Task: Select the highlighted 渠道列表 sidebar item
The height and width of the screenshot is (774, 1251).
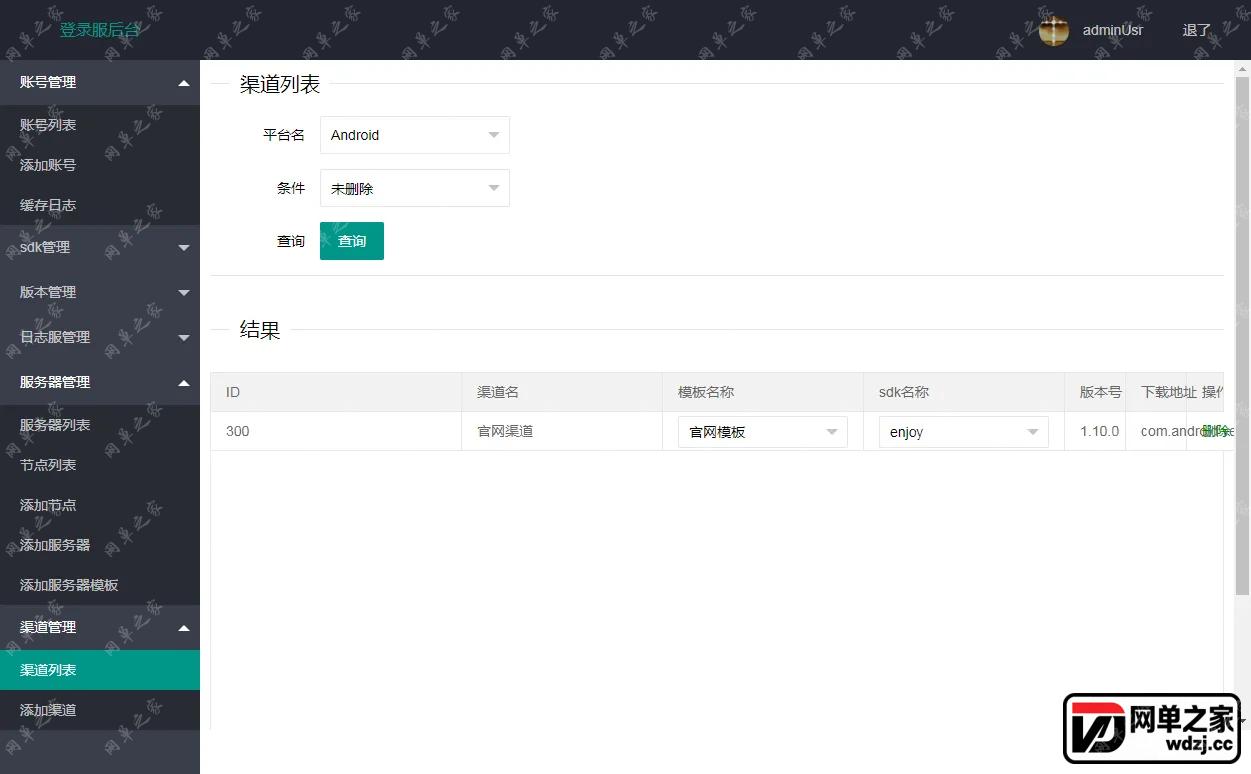Action: [x=100, y=670]
